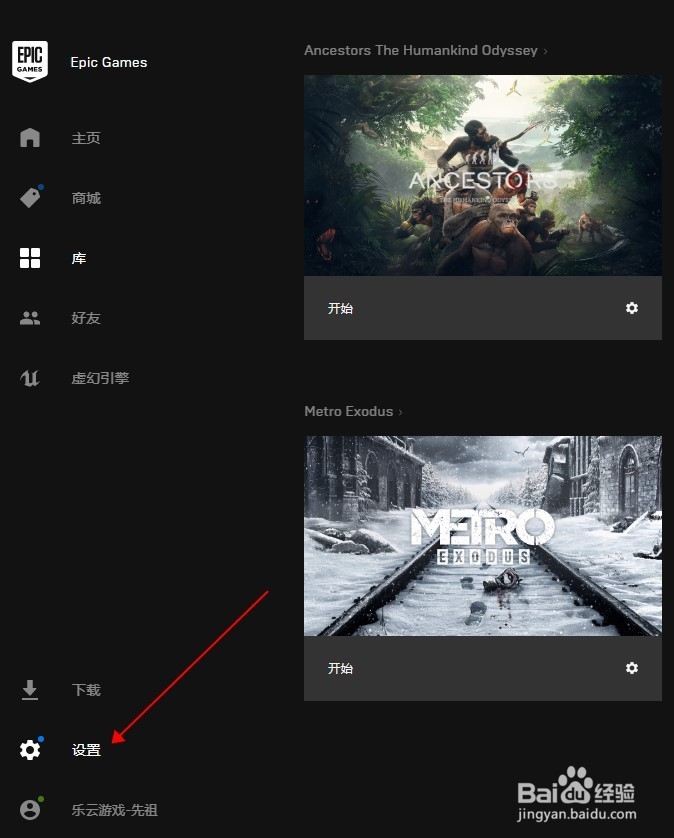This screenshot has height=838, width=674.
Task: Select 库 menu item
Action: tap(79, 258)
